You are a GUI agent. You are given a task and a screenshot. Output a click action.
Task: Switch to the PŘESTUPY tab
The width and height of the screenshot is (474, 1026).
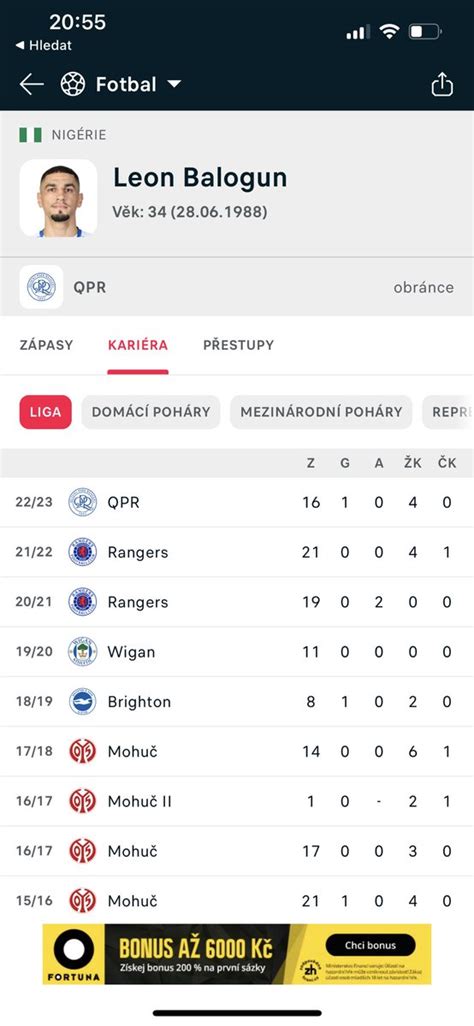pyautogui.click(x=238, y=345)
